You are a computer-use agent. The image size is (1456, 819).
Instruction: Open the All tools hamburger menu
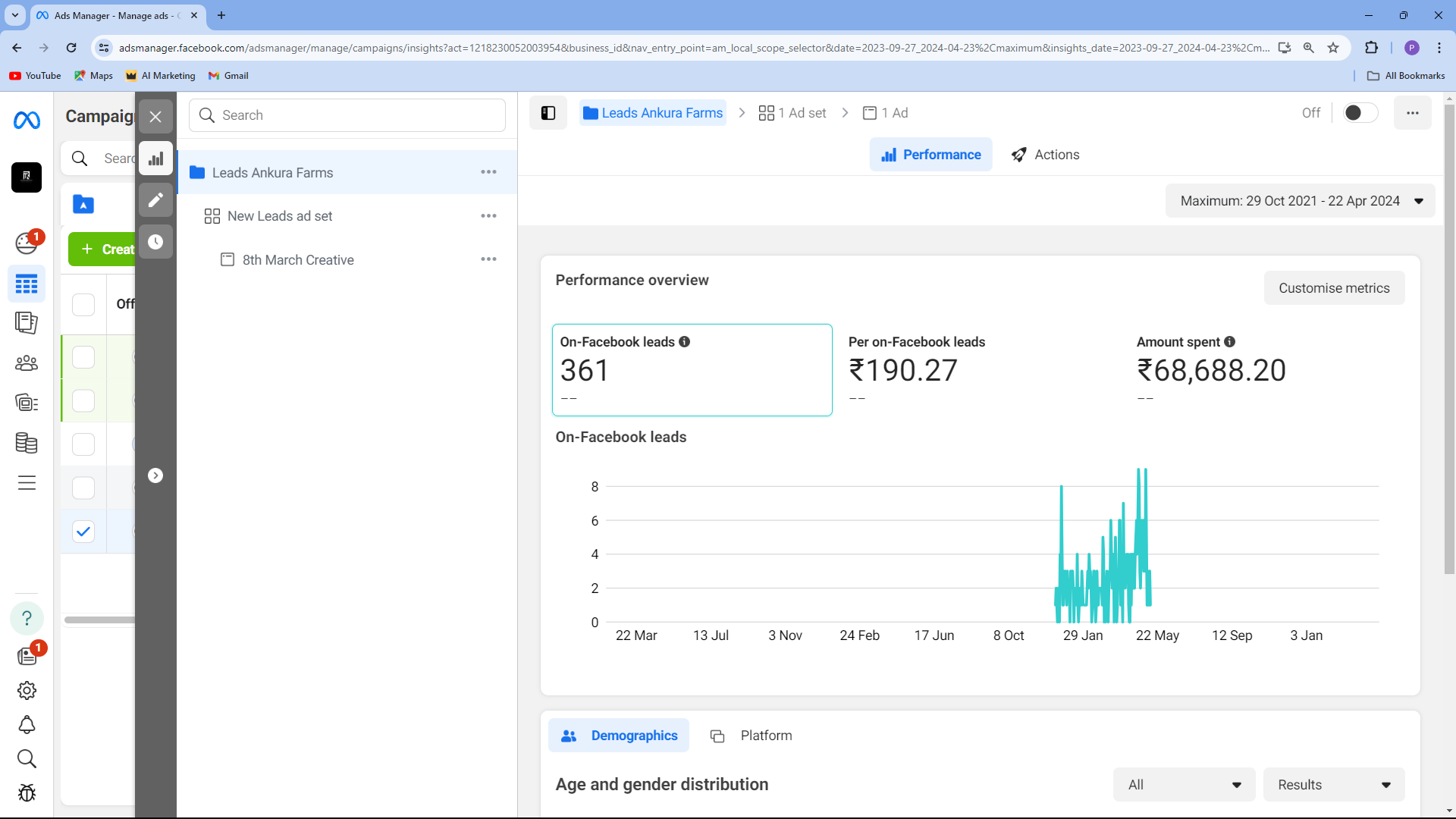(x=27, y=482)
